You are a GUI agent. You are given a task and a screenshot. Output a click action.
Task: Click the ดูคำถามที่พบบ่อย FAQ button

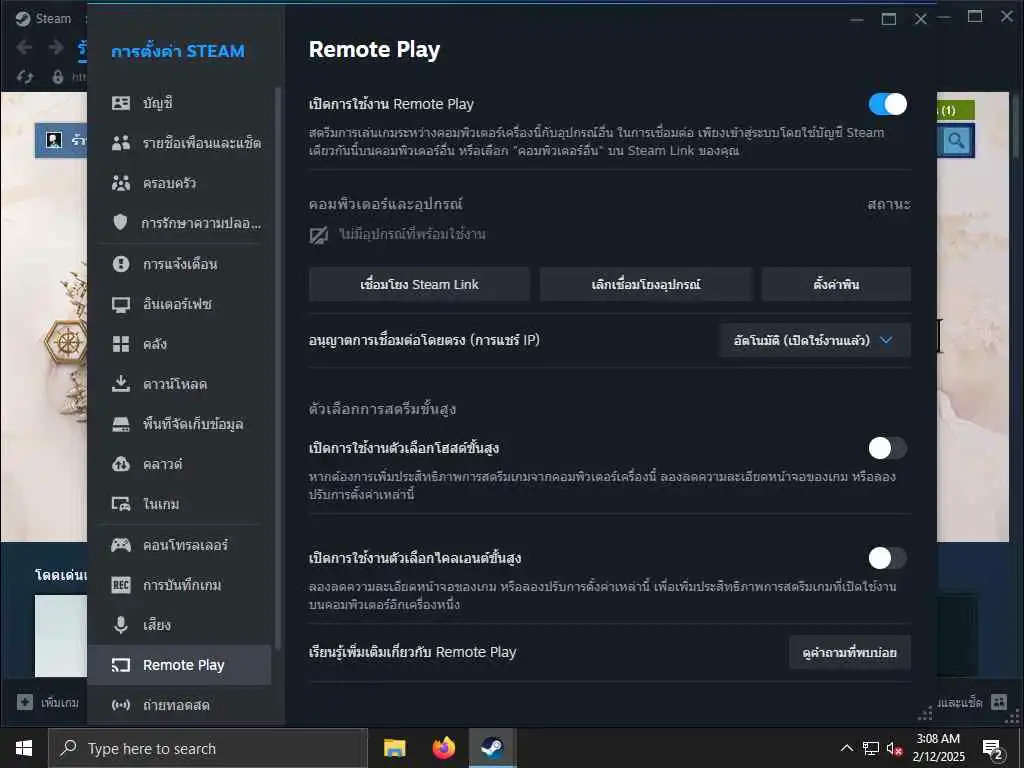pyautogui.click(x=850, y=652)
